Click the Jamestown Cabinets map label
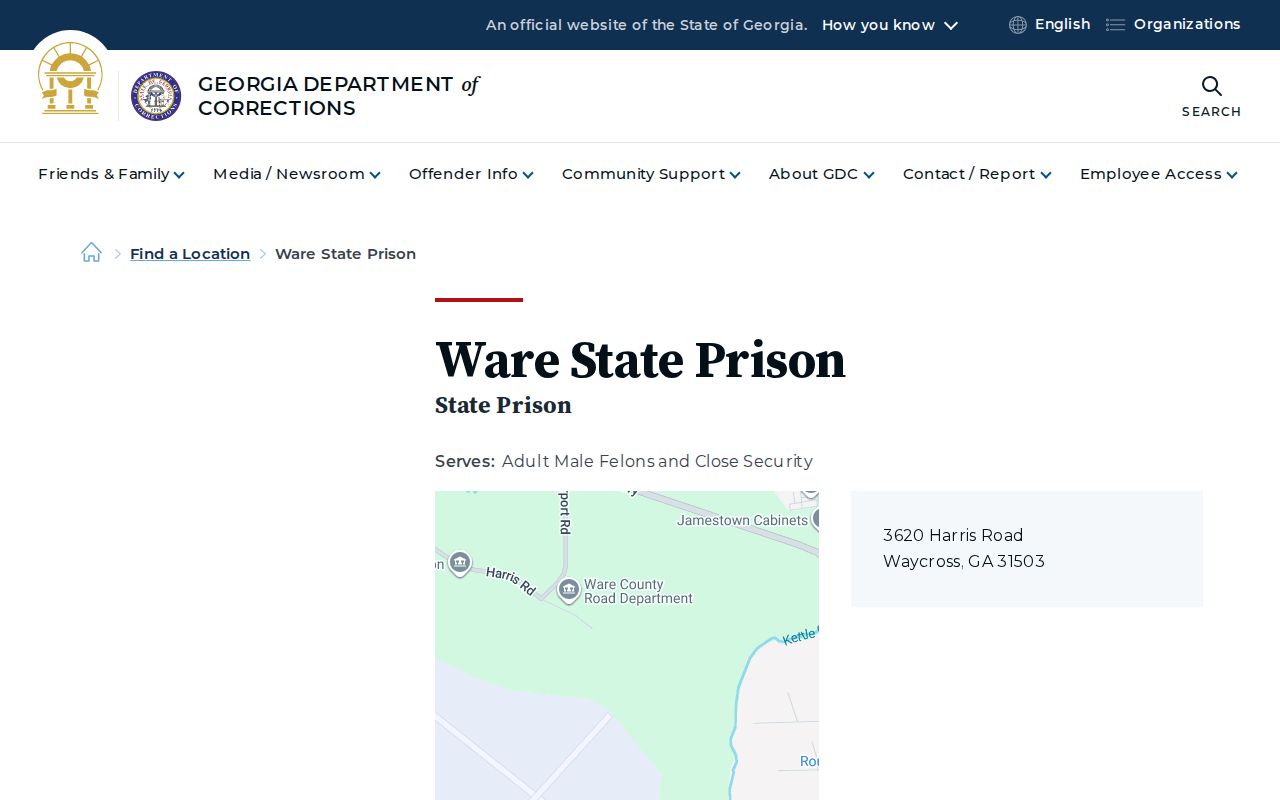Viewport: 1280px width, 800px height. [x=742, y=520]
